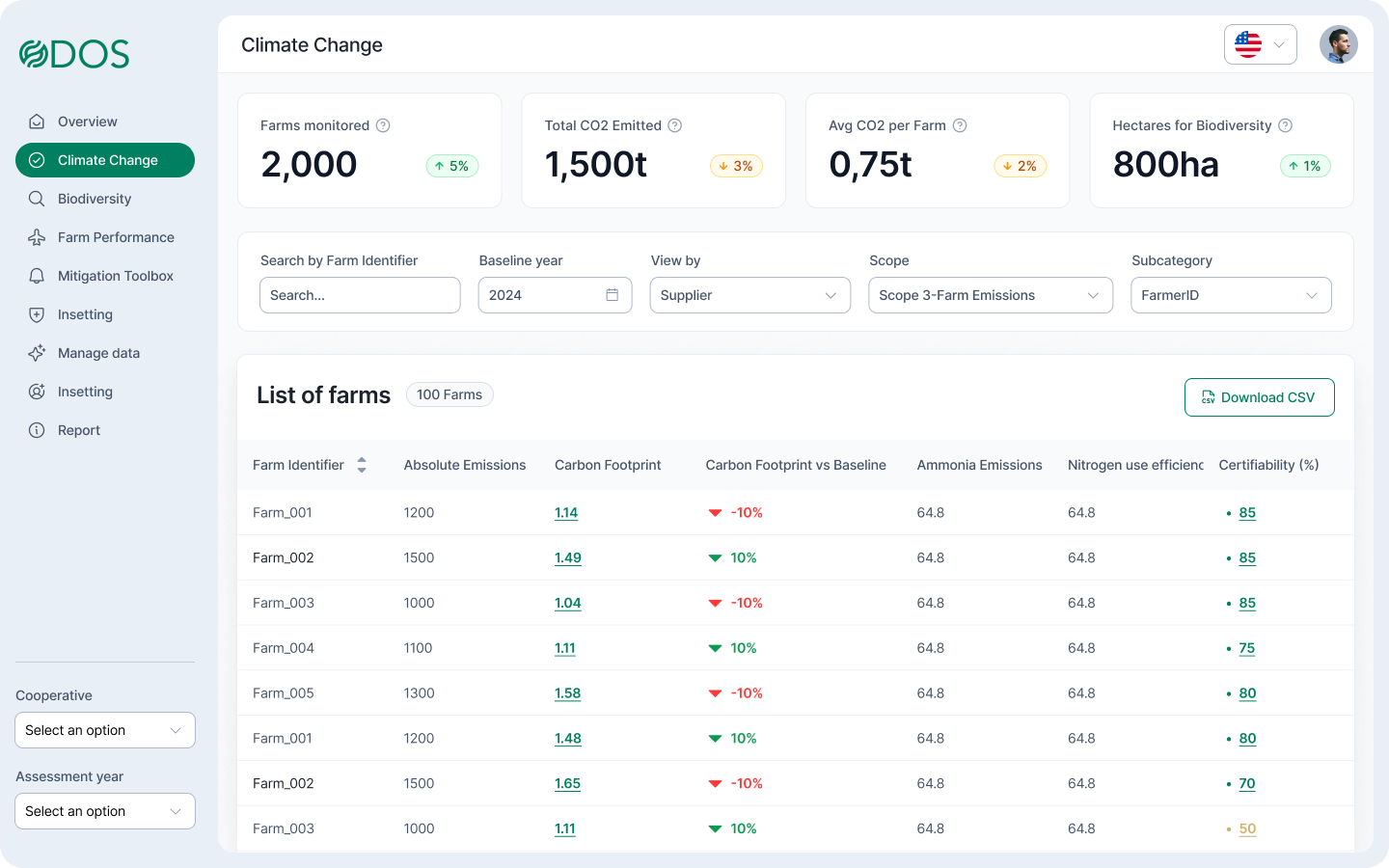Screen dimensions: 1389x868
Task: Open certifiability link 75
Action: pyautogui.click(x=1247, y=648)
